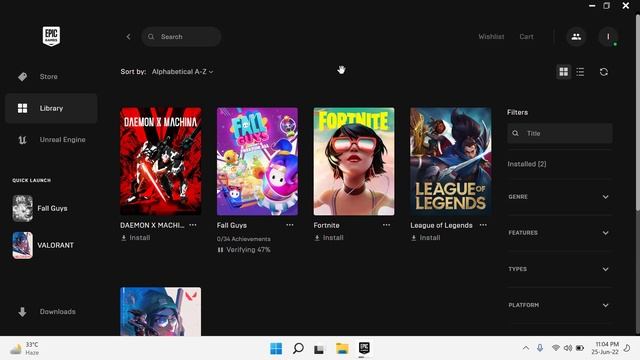This screenshot has width=640, height=360.
Task: Open the Friends list icon
Action: (576, 37)
